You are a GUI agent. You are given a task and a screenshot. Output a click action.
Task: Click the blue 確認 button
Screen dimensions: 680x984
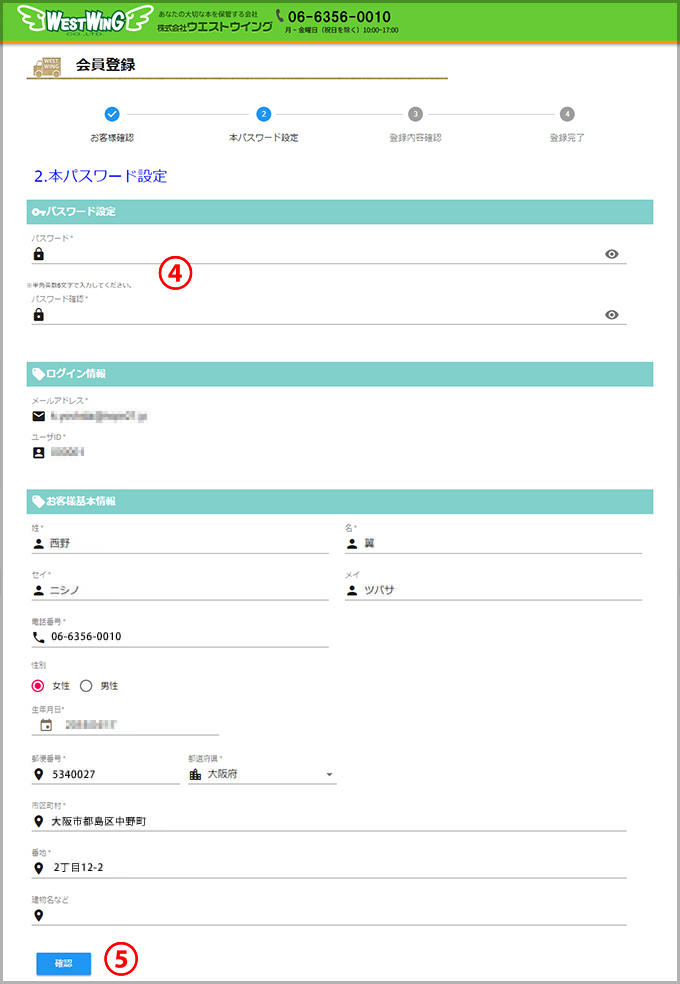[x=63, y=963]
